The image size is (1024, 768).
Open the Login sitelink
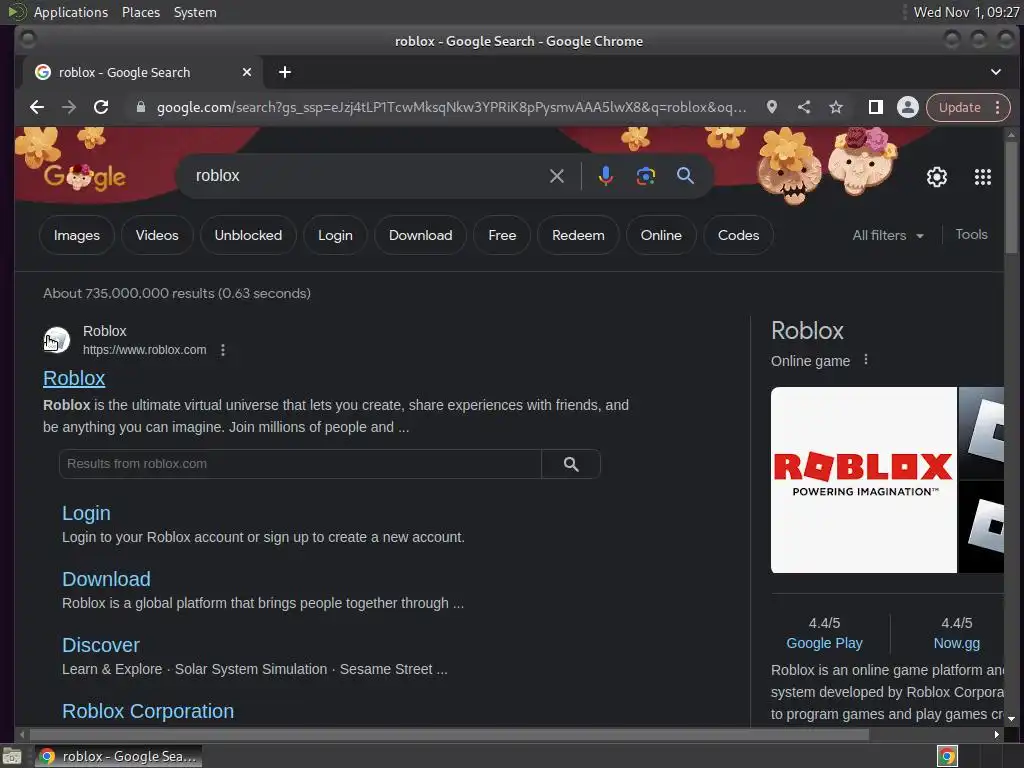86,513
